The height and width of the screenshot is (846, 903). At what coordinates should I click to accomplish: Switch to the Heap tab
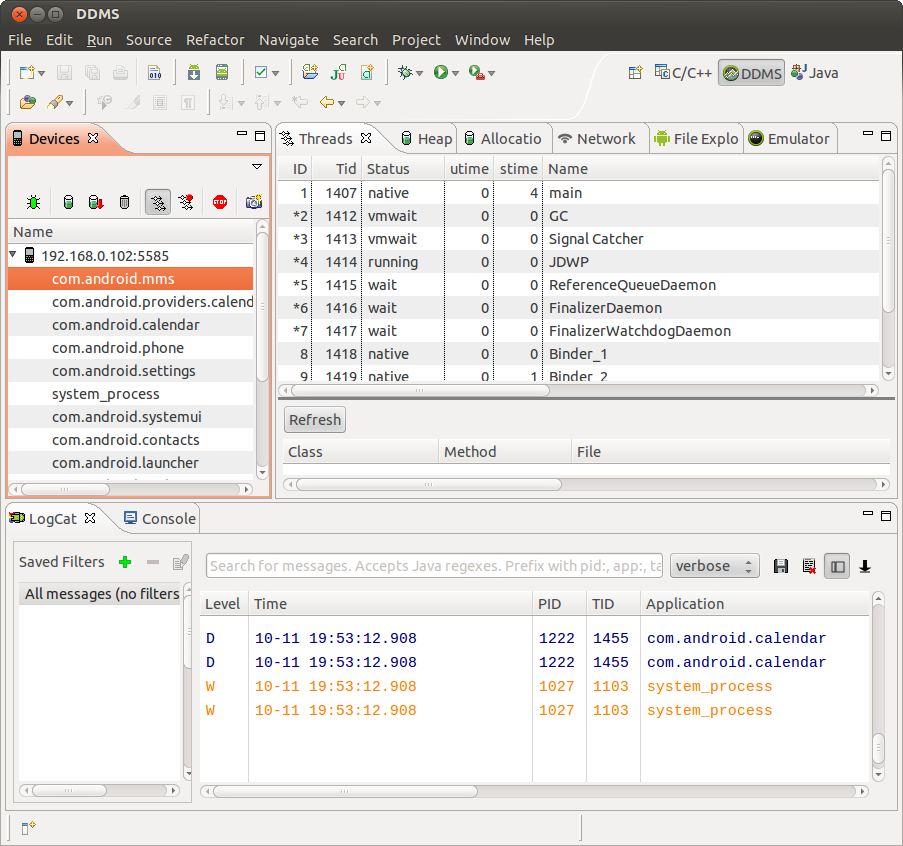pos(427,139)
